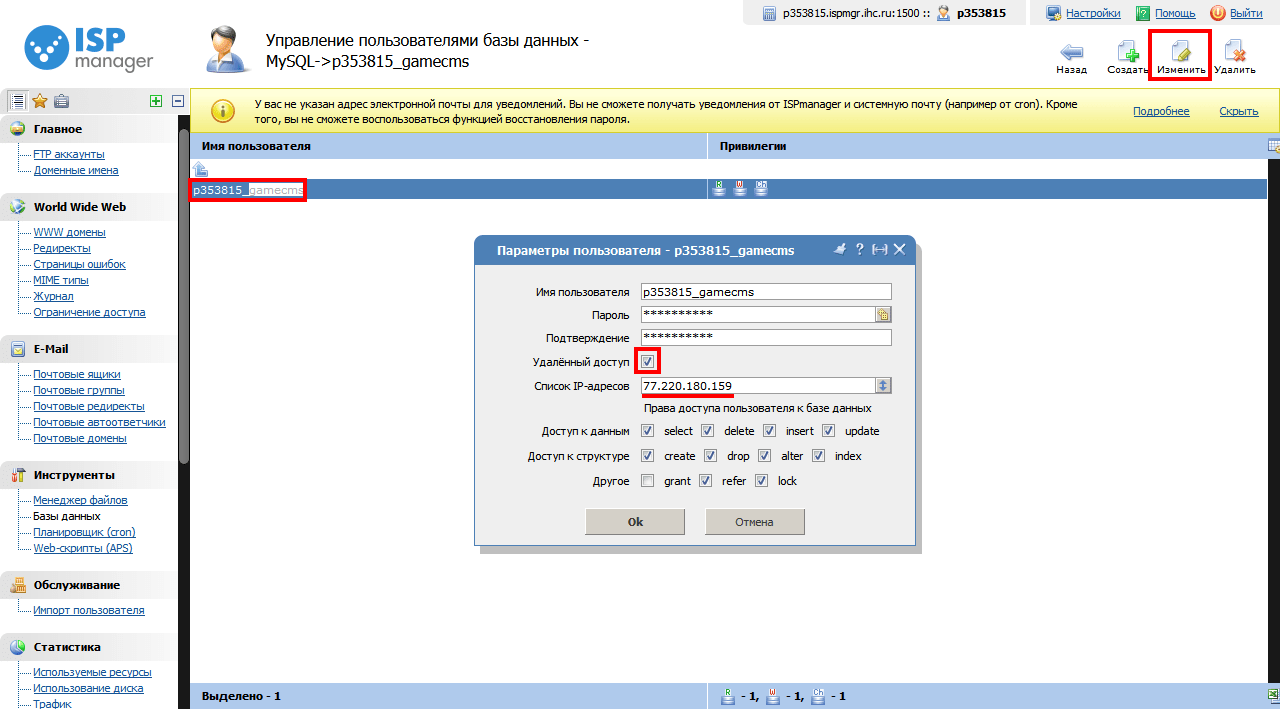Click the pin icon in dialog title bar

click(840, 250)
